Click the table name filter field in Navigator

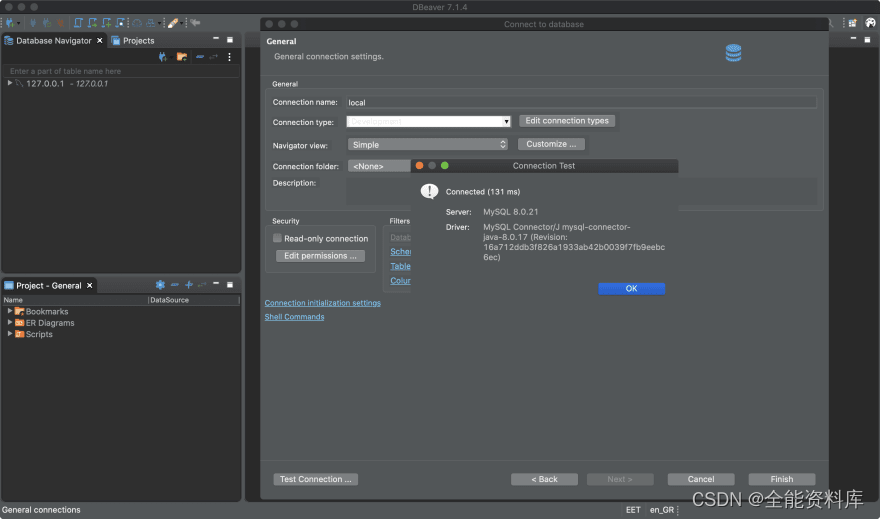(x=121, y=71)
